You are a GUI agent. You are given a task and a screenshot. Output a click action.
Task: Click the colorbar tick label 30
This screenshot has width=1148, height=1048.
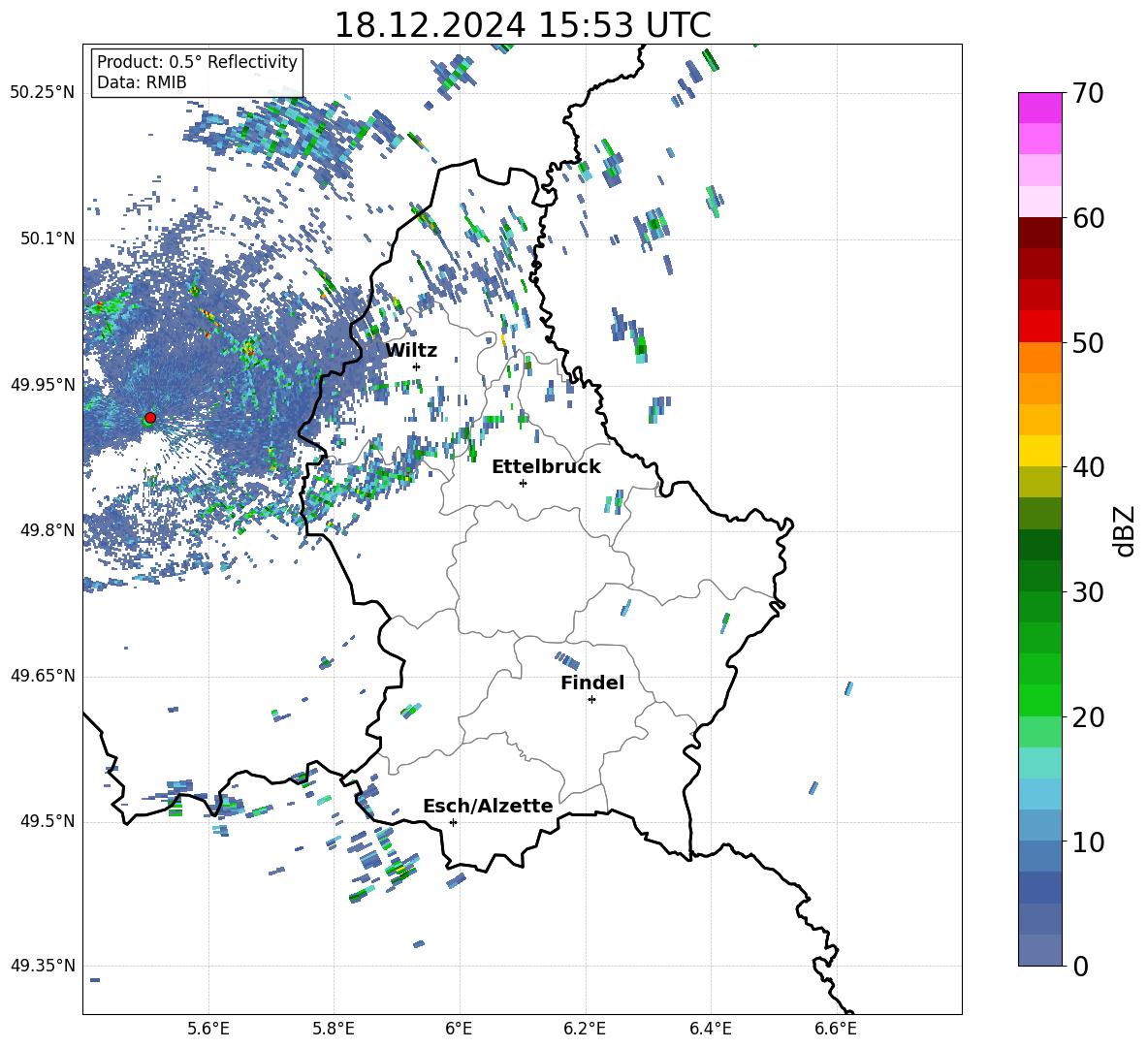coord(1087,592)
